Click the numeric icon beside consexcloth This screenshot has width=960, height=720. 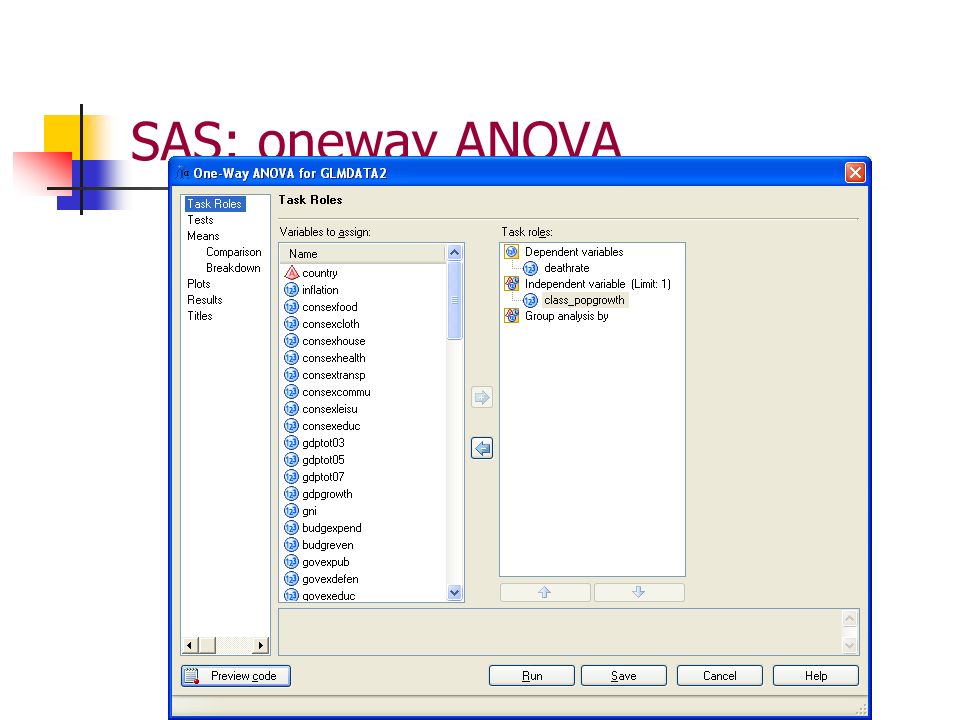(291, 324)
